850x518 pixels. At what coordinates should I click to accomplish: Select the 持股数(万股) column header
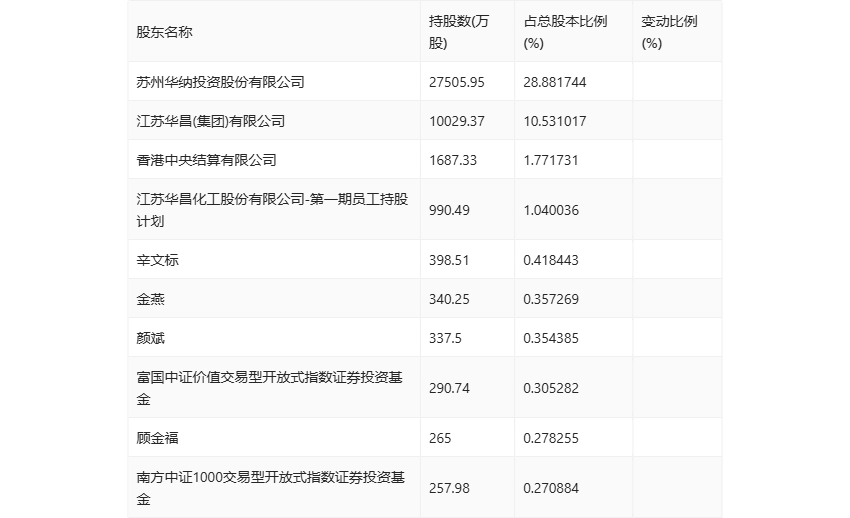coord(459,32)
